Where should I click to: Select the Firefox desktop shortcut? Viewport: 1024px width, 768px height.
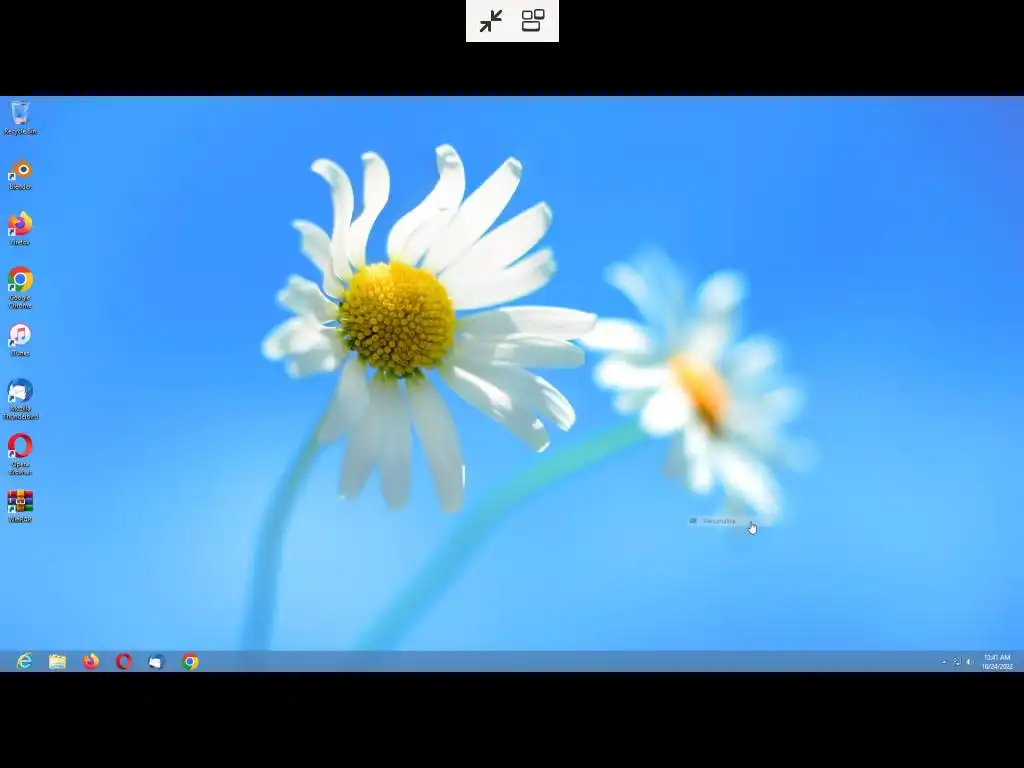pyautogui.click(x=20, y=229)
